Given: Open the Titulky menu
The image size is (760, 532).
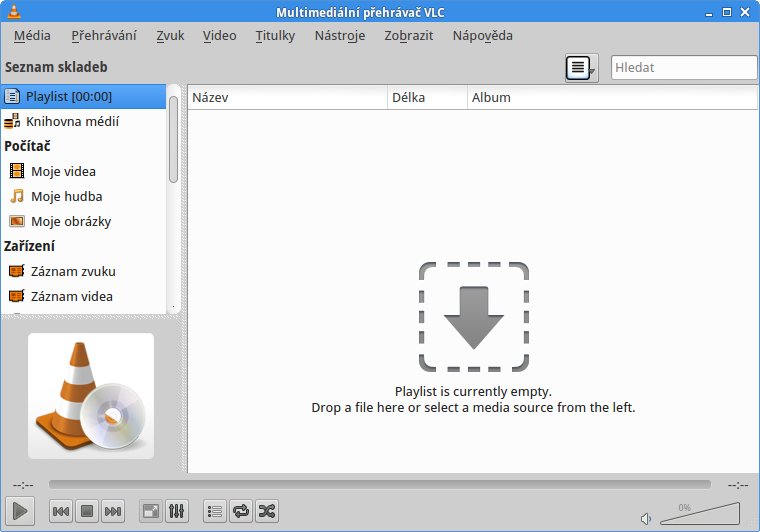Looking at the screenshot, I should click(275, 36).
